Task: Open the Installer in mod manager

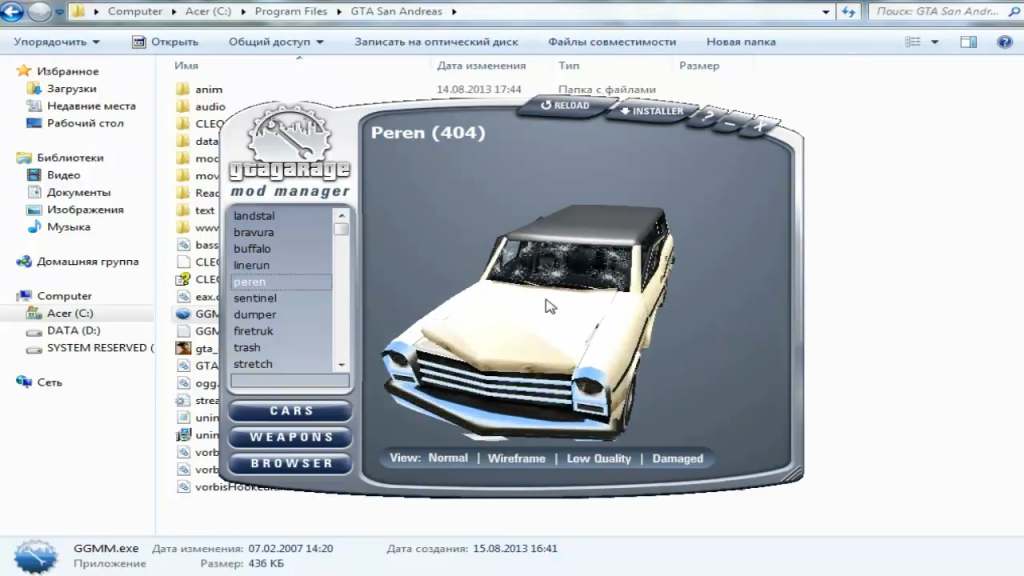Action: (x=651, y=111)
